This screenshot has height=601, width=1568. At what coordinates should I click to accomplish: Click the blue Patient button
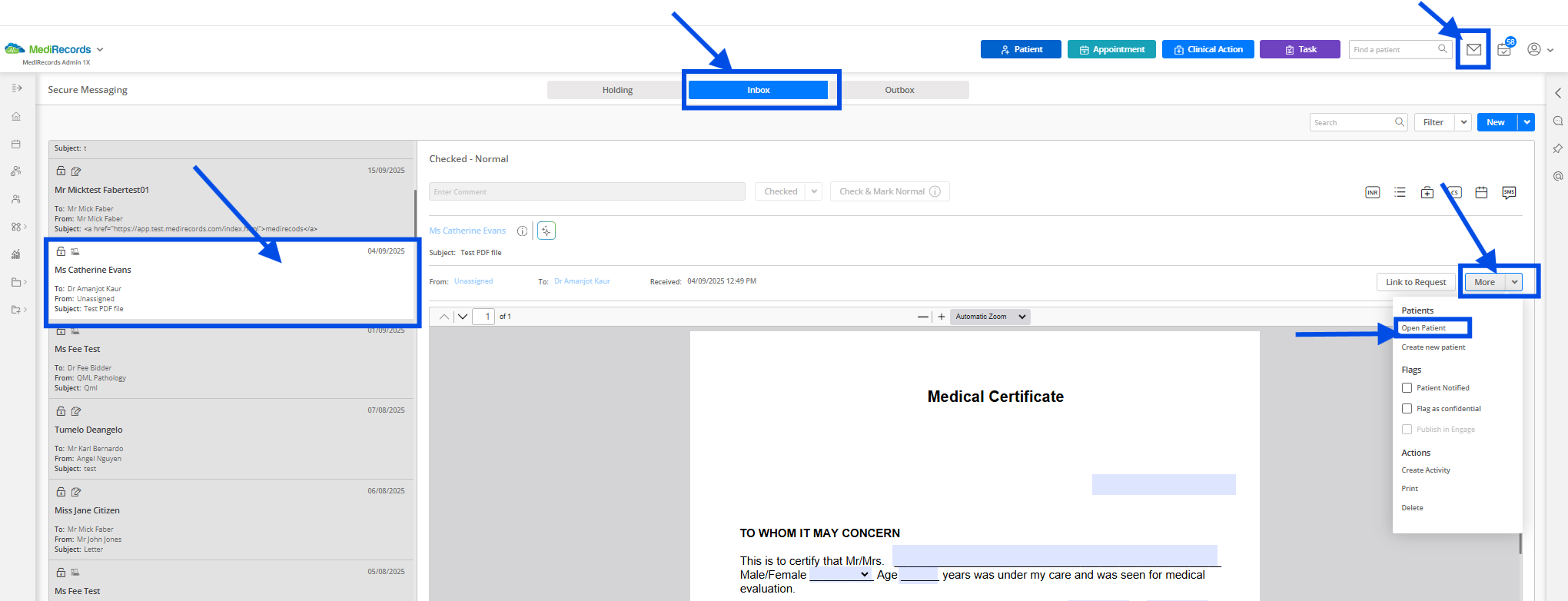click(1021, 49)
